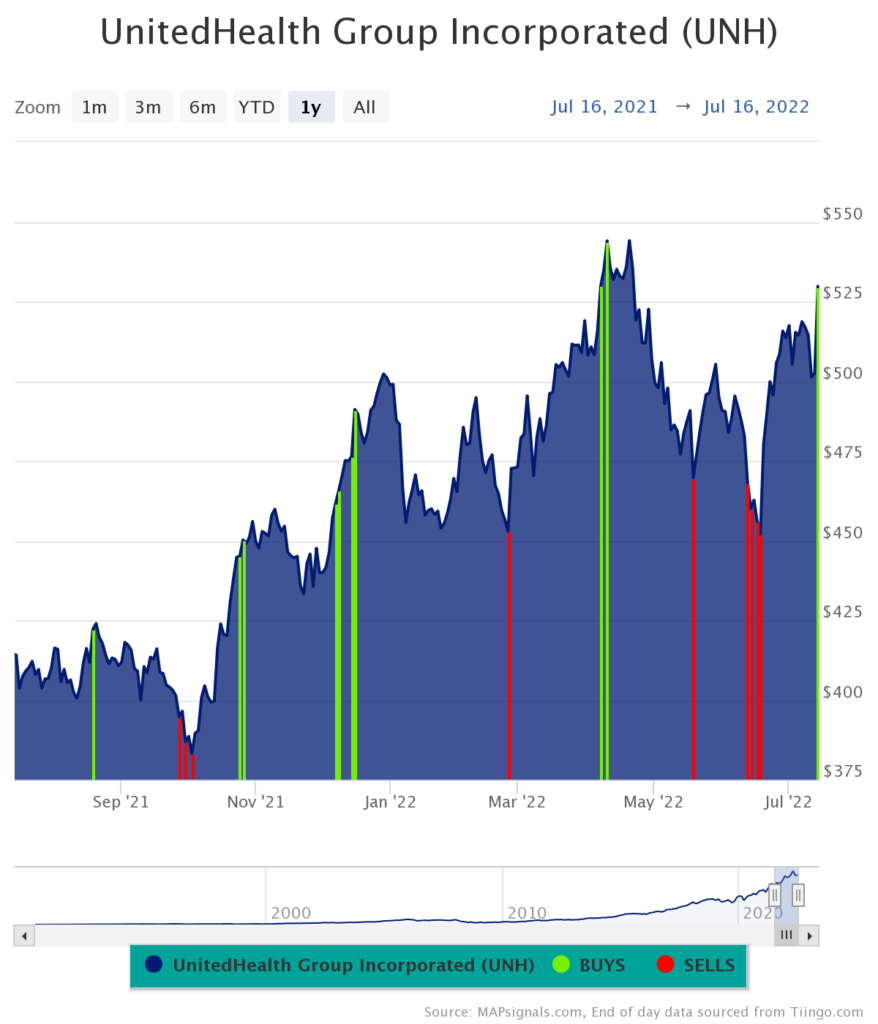
Task: Switch zoom to YTD
Action: (x=256, y=107)
